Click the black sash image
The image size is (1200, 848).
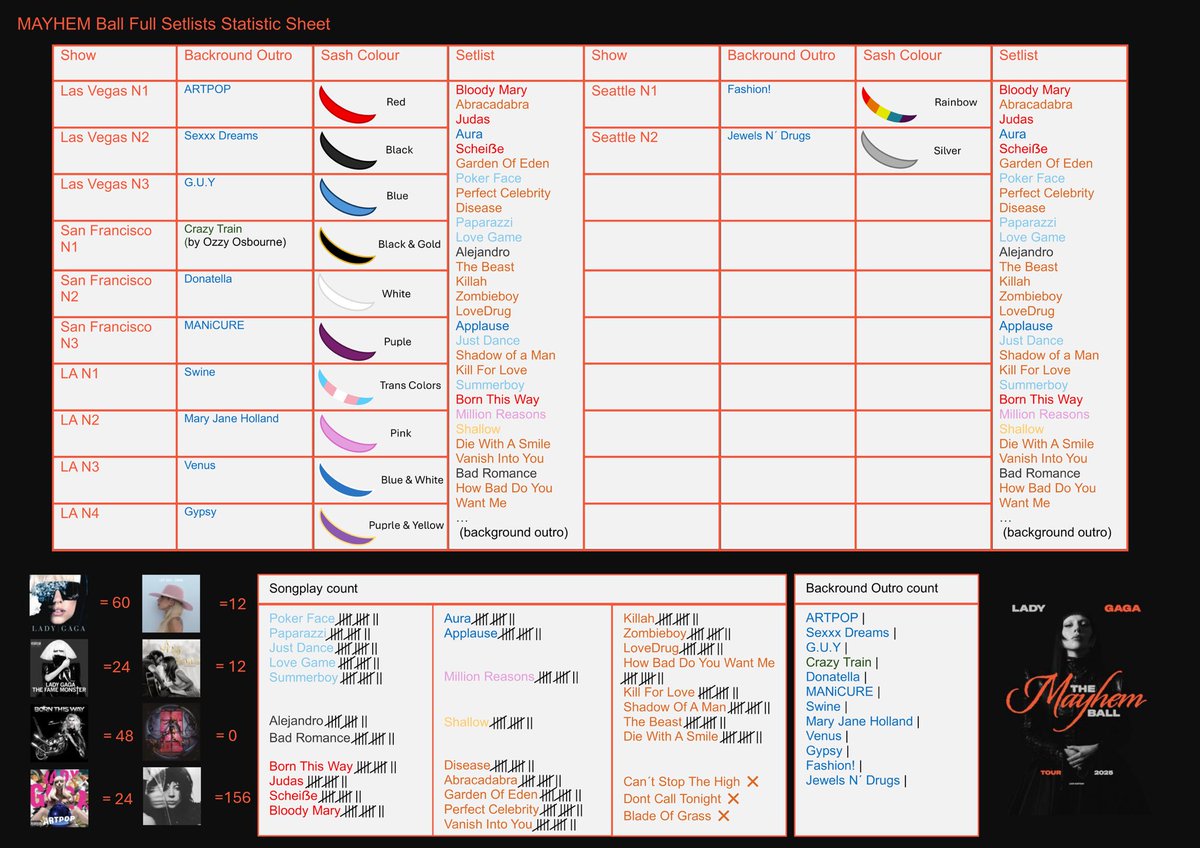(x=347, y=151)
